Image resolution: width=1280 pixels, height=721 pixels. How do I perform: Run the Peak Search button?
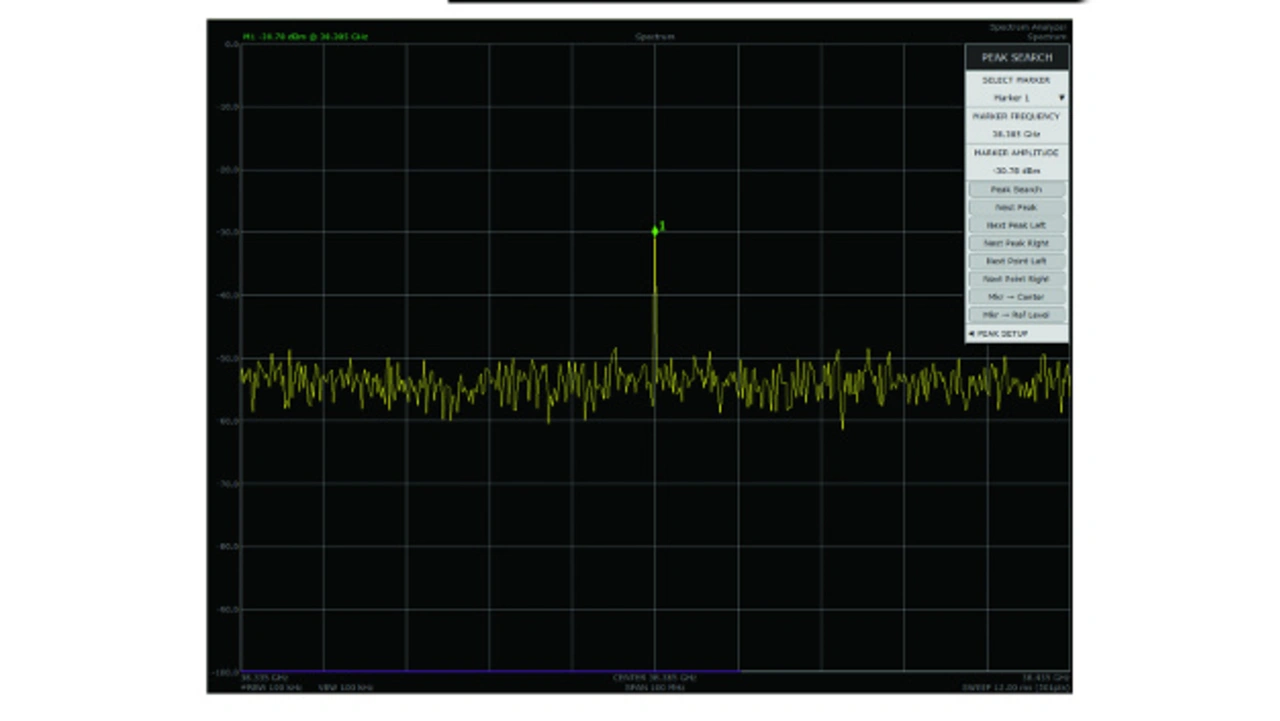(x=1016, y=189)
